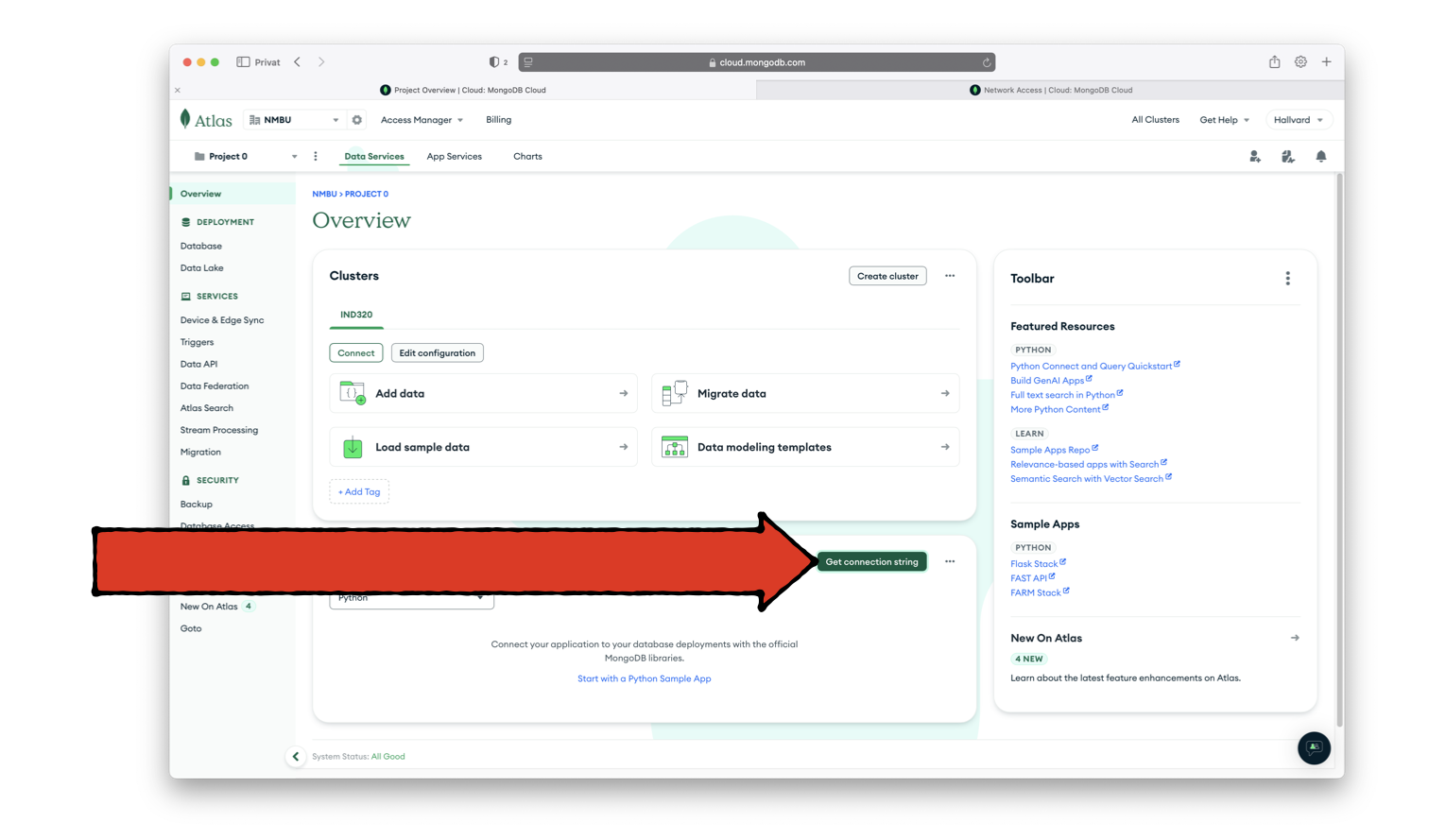
Task: Open Database in the sidebar
Action: pos(201,246)
